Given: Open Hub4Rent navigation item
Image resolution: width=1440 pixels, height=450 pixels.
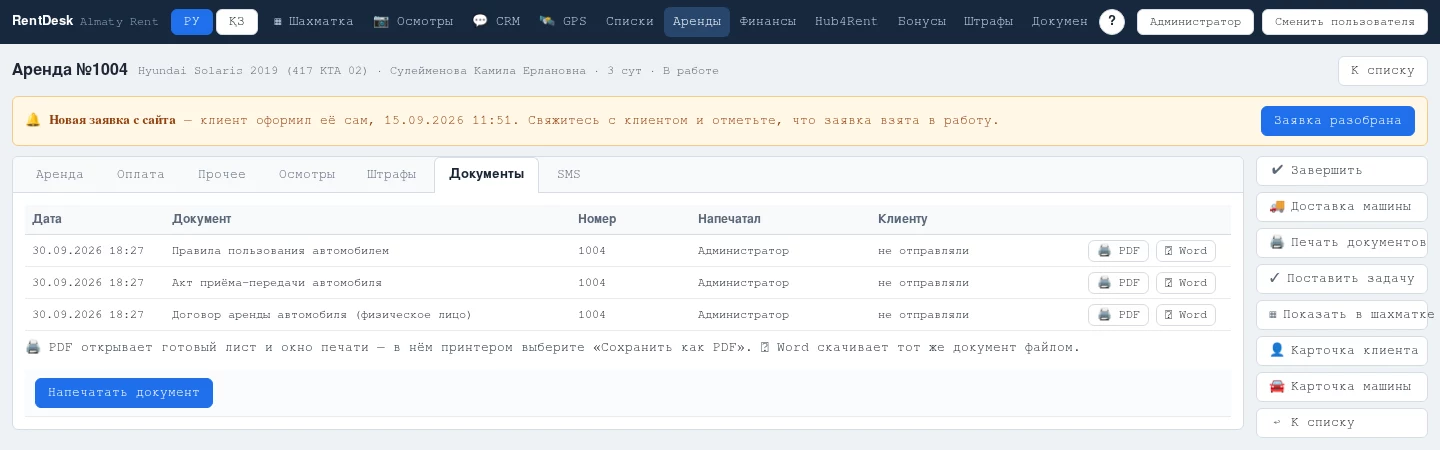Looking at the screenshot, I should pos(846,22).
